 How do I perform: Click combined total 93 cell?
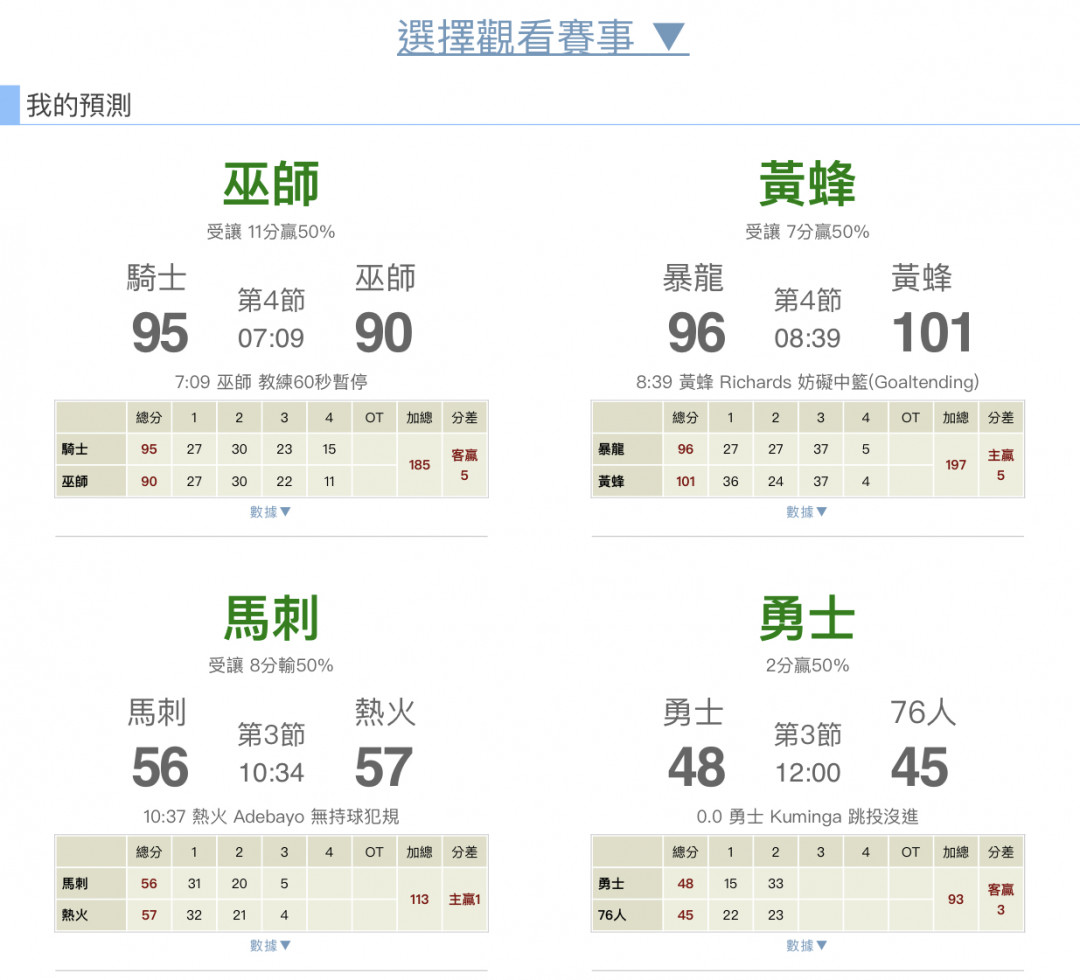955,899
